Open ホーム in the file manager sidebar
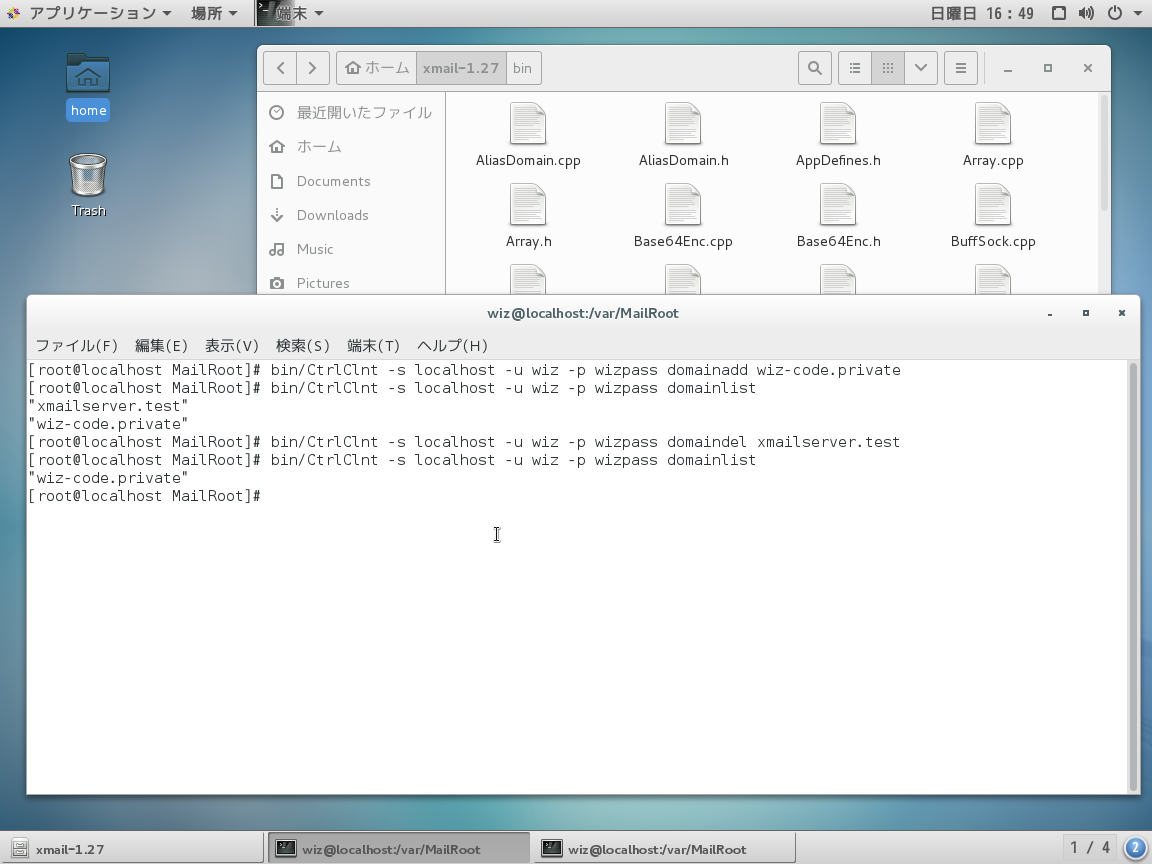Viewport: 1152px width, 864px height. point(351,147)
